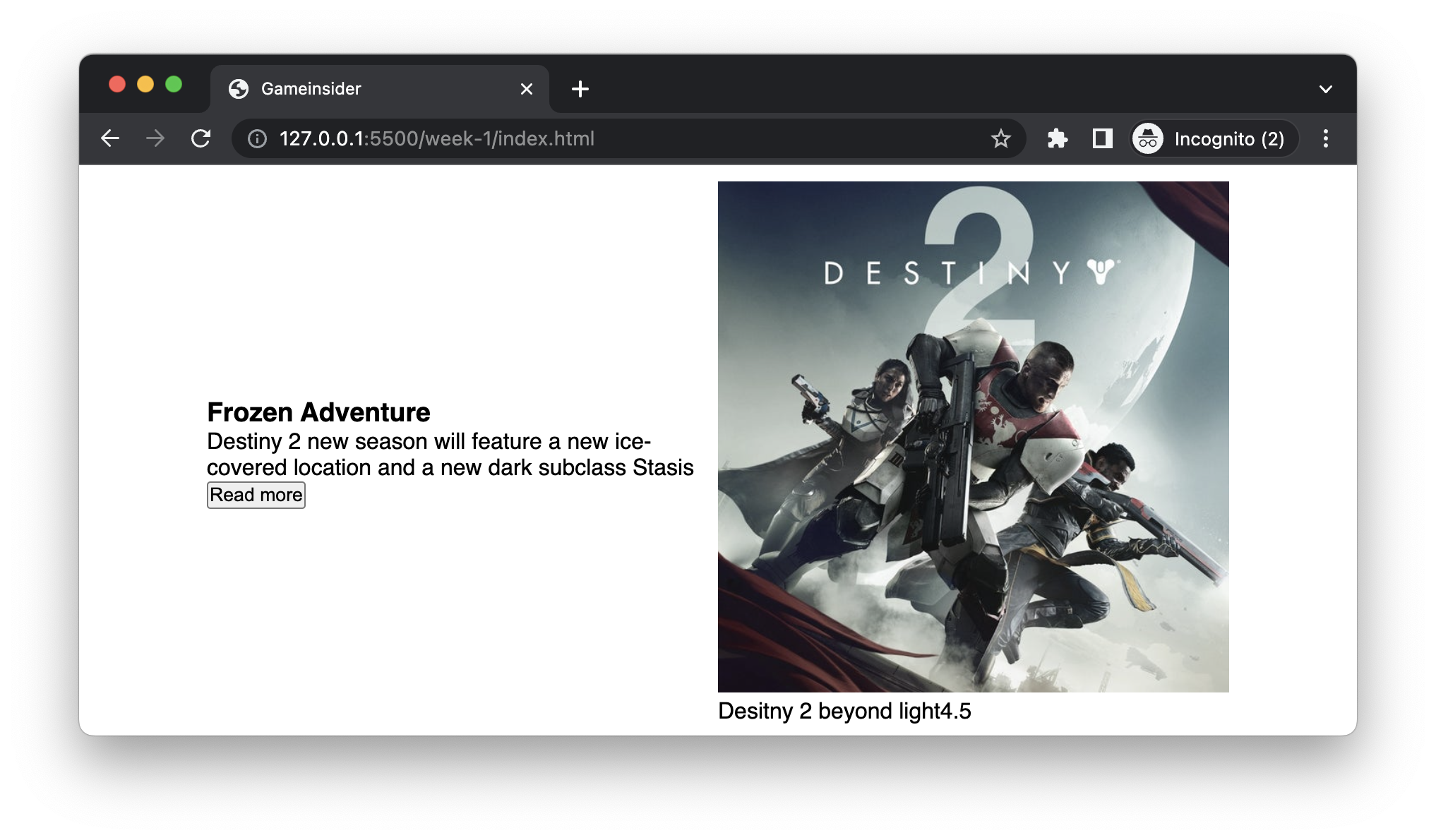Screen dimensions: 1436x840
Task: Close the Gameinsider tab
Action: (526, 89)
